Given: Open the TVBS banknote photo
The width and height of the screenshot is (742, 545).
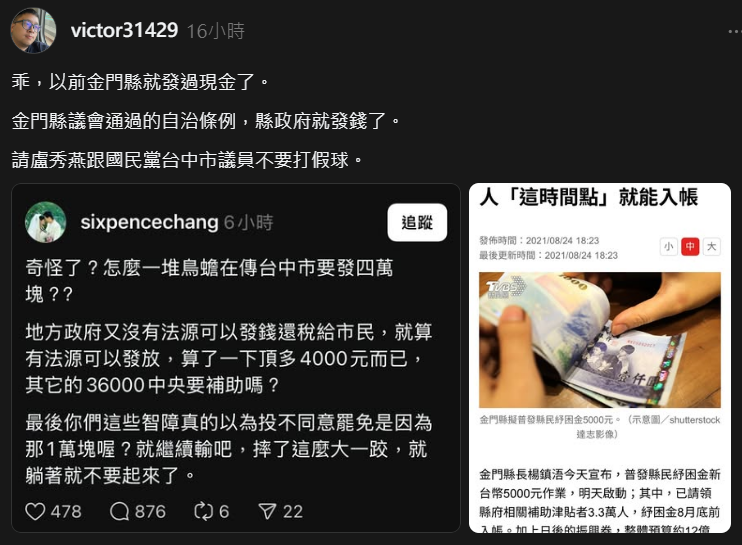Looking at the screenshot, I should [600, 340].
